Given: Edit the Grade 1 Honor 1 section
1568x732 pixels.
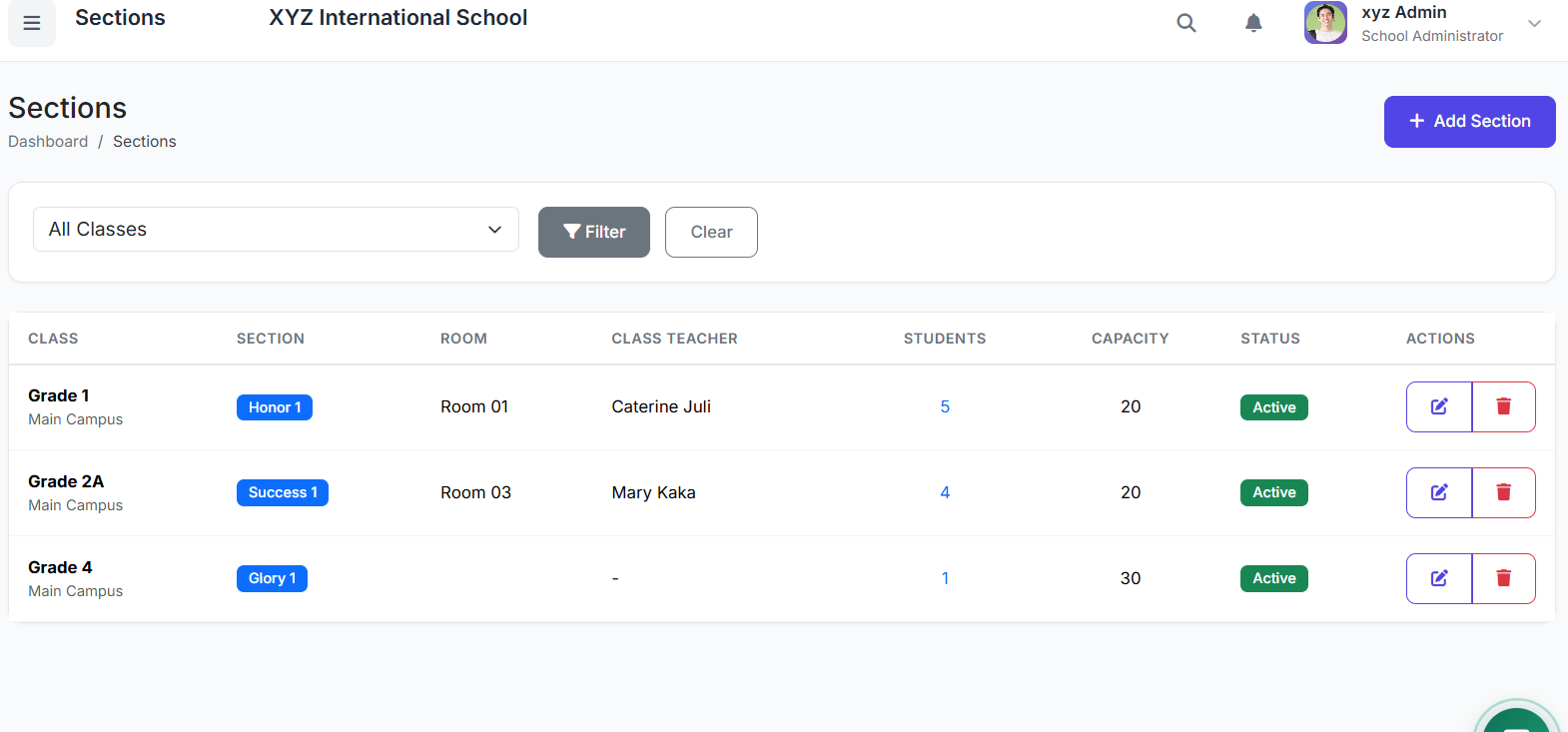Looking at the screenshot, I should tap(1439, 406).
